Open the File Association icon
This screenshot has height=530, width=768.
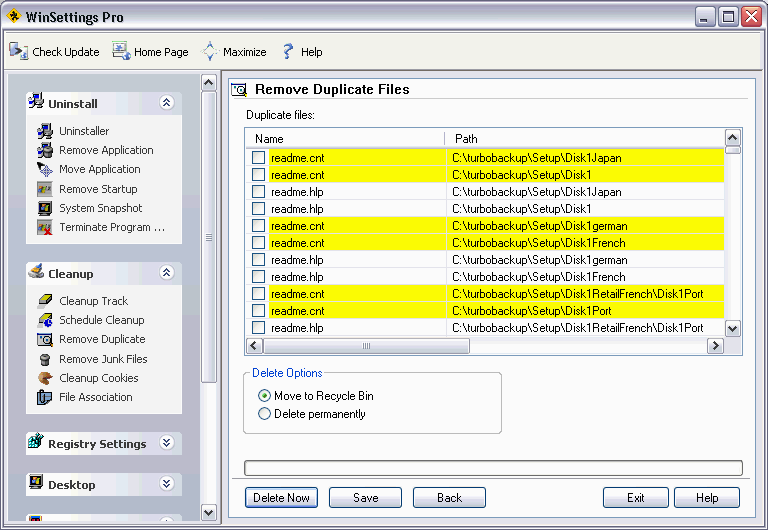coord(44,397)
